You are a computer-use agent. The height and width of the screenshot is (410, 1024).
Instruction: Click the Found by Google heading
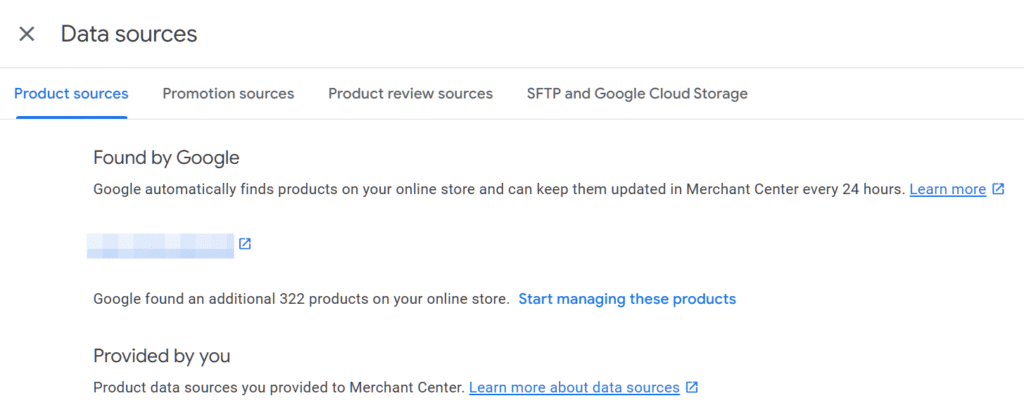[167, 158]
